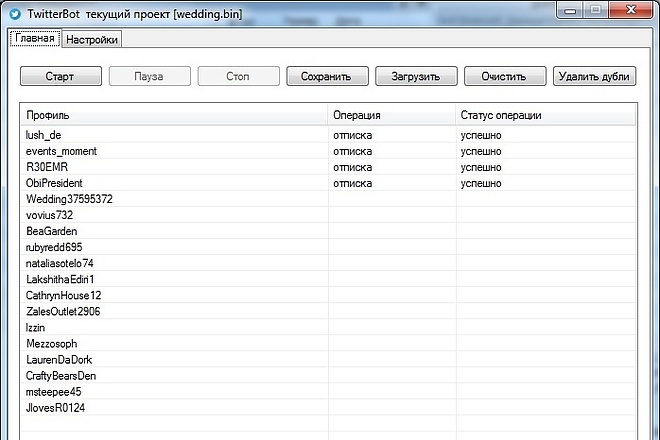660x440 pixels.
Task: Switch to the Настройки tab
Action: [92, 40]
